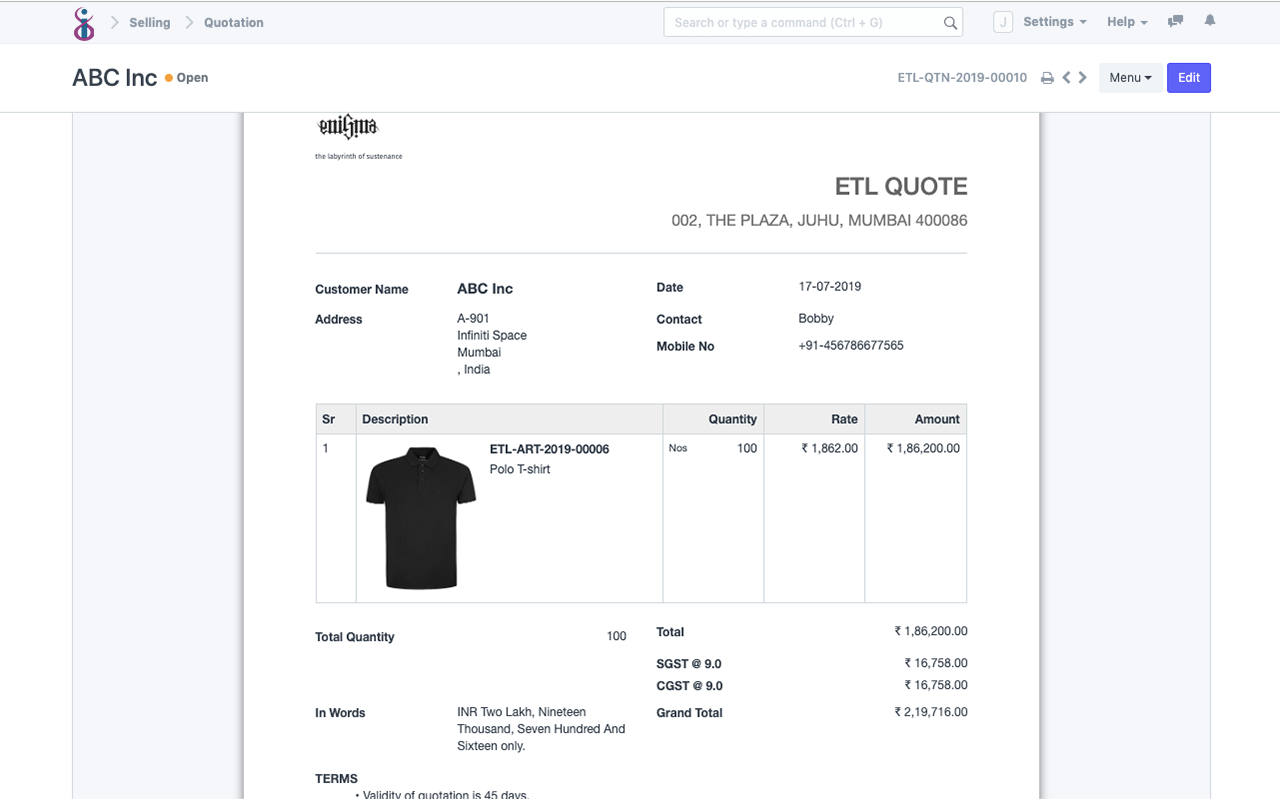Open the Settings dropdown

click(1054, 21)
